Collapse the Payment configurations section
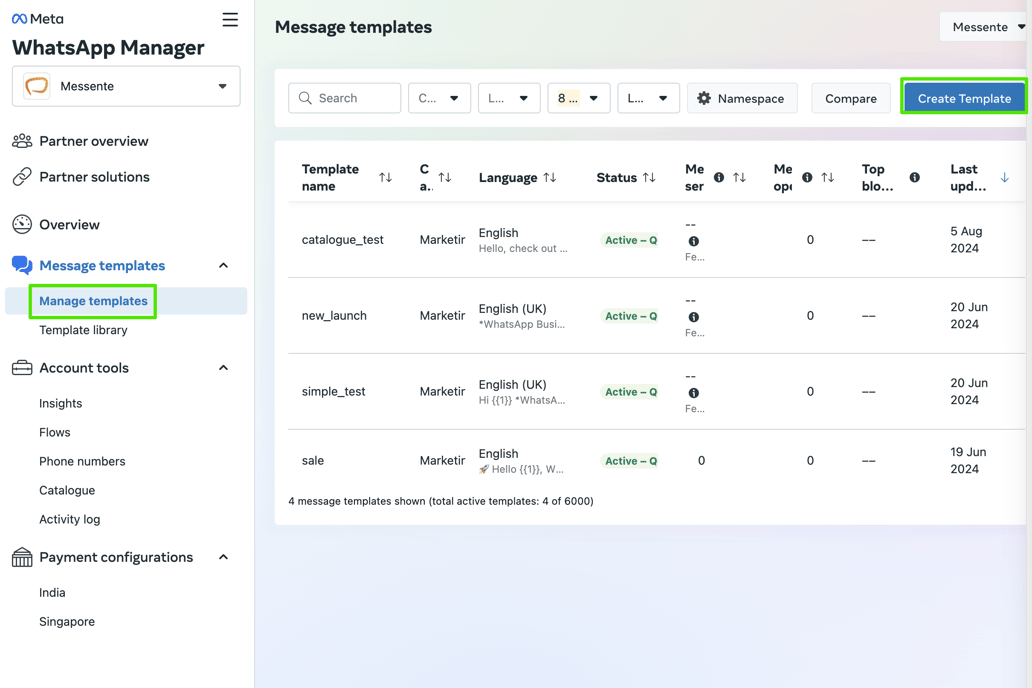The width and height of the screenshot is (1032, 688). (x=223, y=558)
